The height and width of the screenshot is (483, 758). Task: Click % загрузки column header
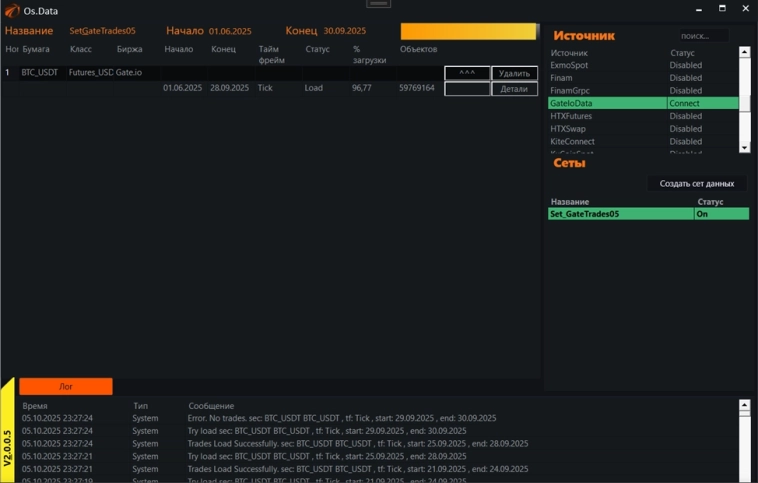click(x=369, y=55)
